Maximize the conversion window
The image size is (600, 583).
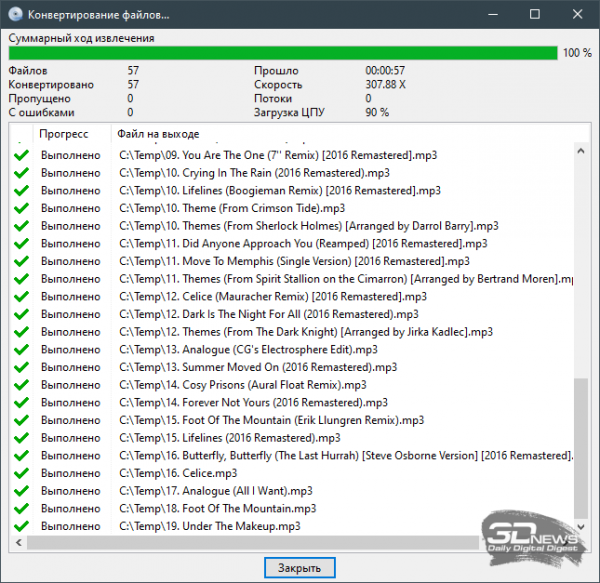point(534,16)
